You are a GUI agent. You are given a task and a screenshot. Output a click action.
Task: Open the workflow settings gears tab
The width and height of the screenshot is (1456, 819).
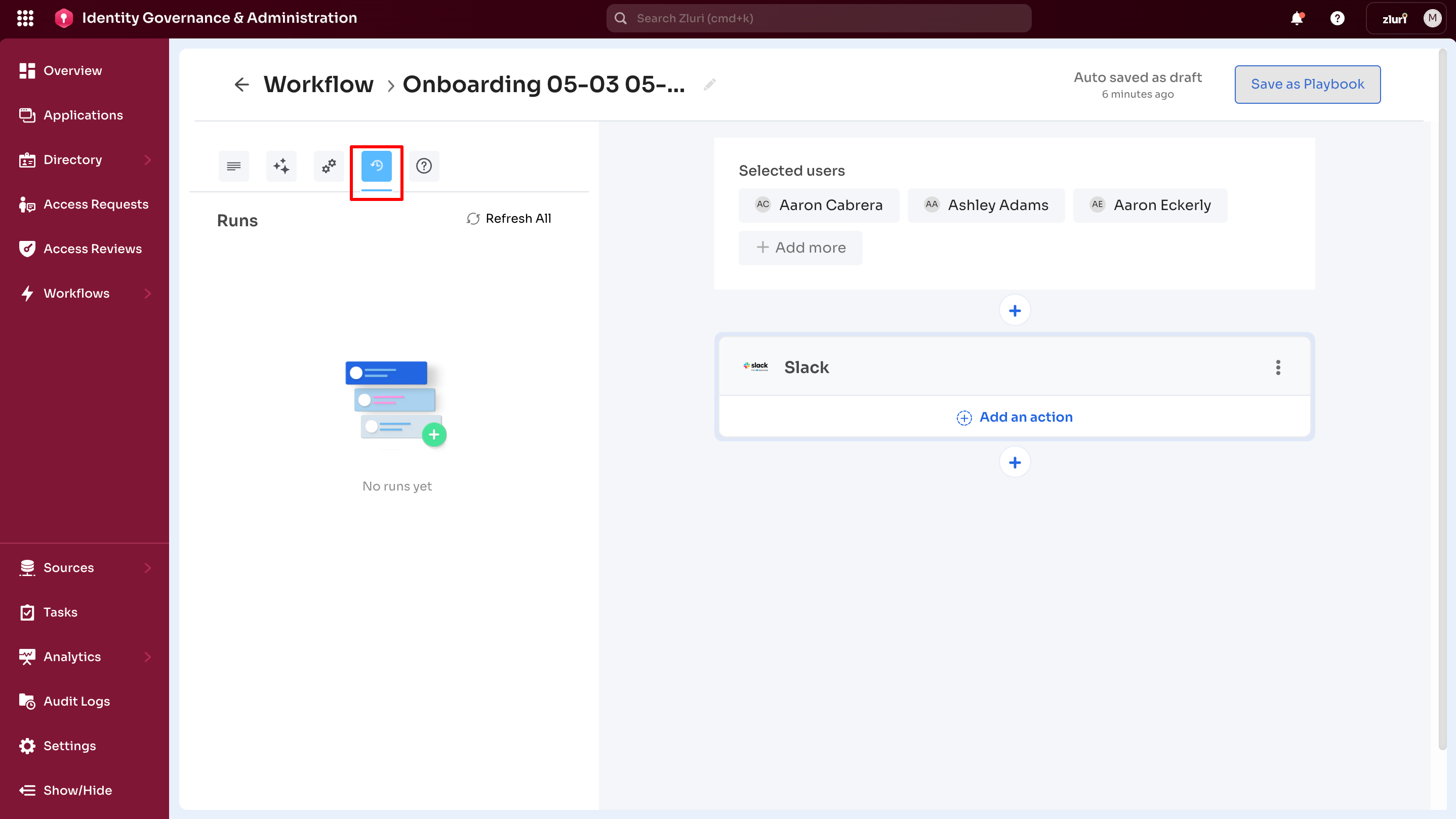coord(329,166)
